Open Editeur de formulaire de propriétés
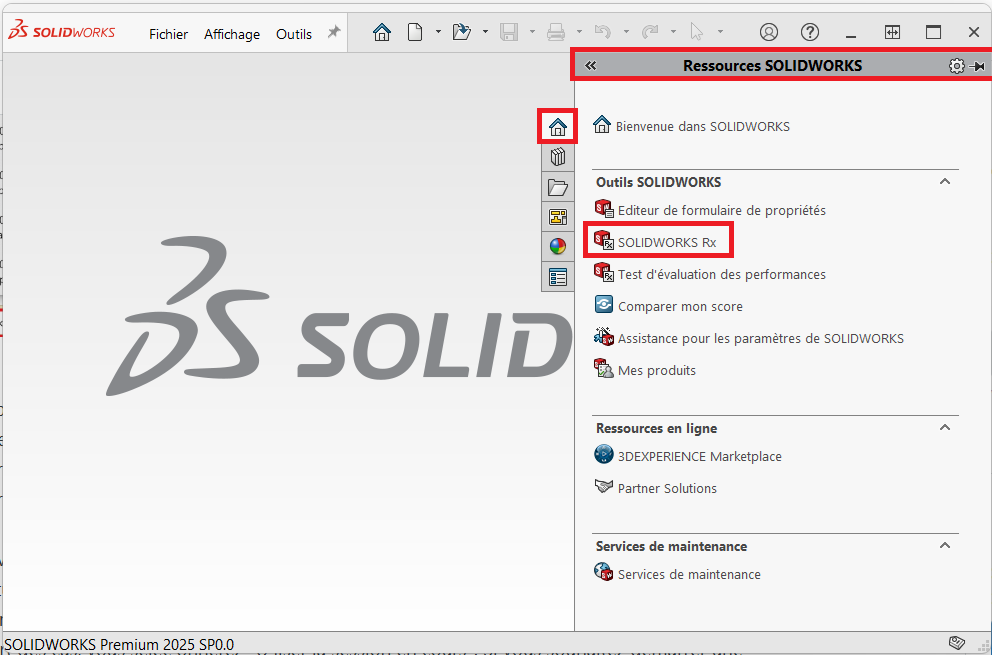This screenshot has height=655, width=992. 710,209
